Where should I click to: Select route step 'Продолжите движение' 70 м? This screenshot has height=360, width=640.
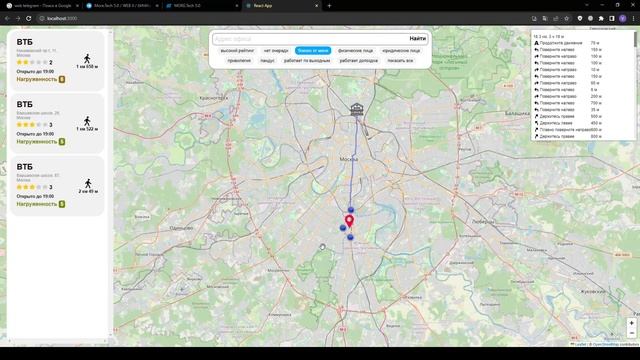click(567, 43)
